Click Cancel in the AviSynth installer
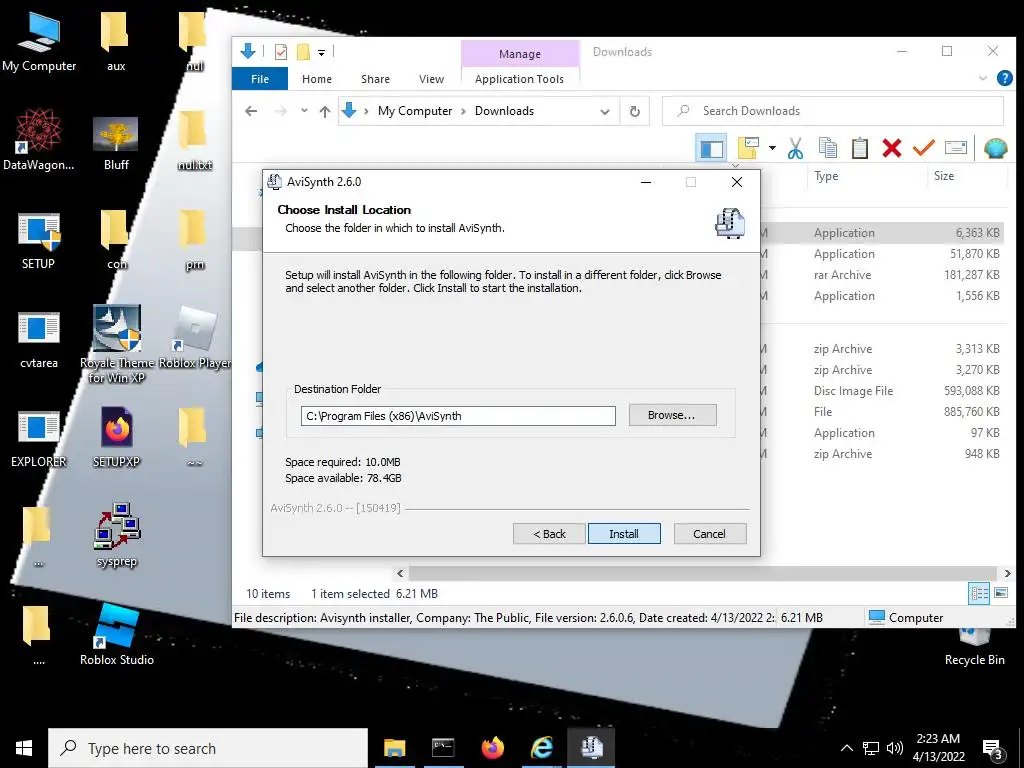The width and height of the screenshot is (1024, 768). pos(709,534)
